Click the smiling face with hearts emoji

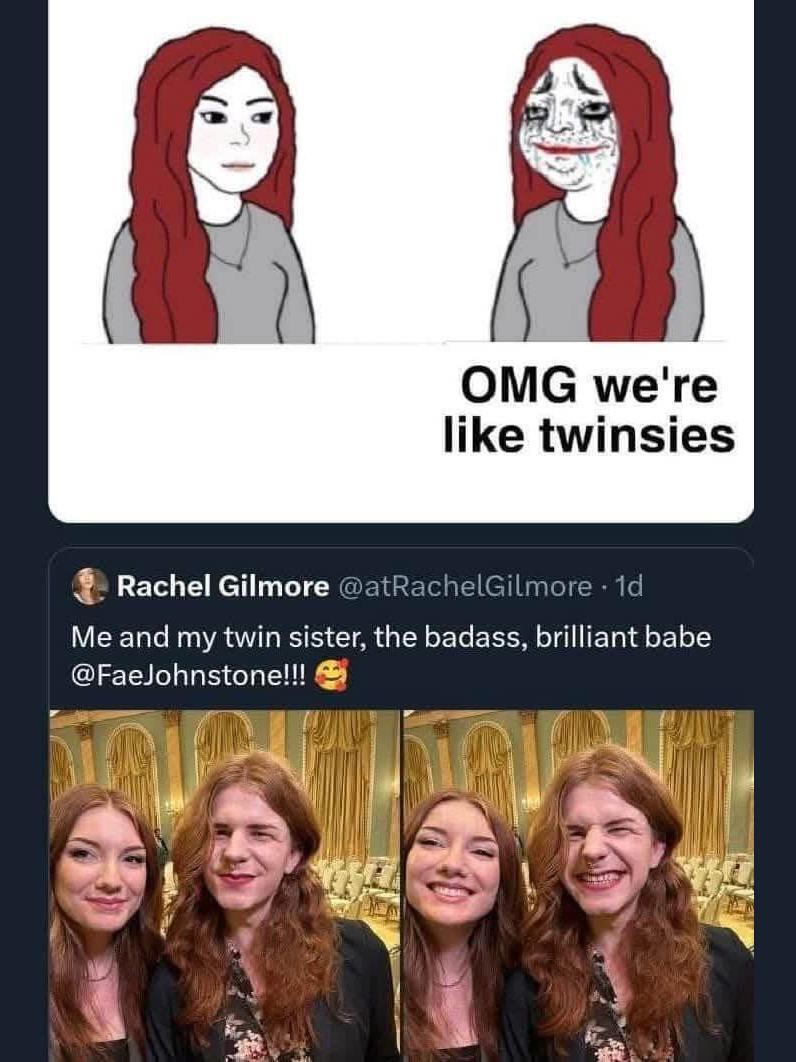(x=328, y=677)
